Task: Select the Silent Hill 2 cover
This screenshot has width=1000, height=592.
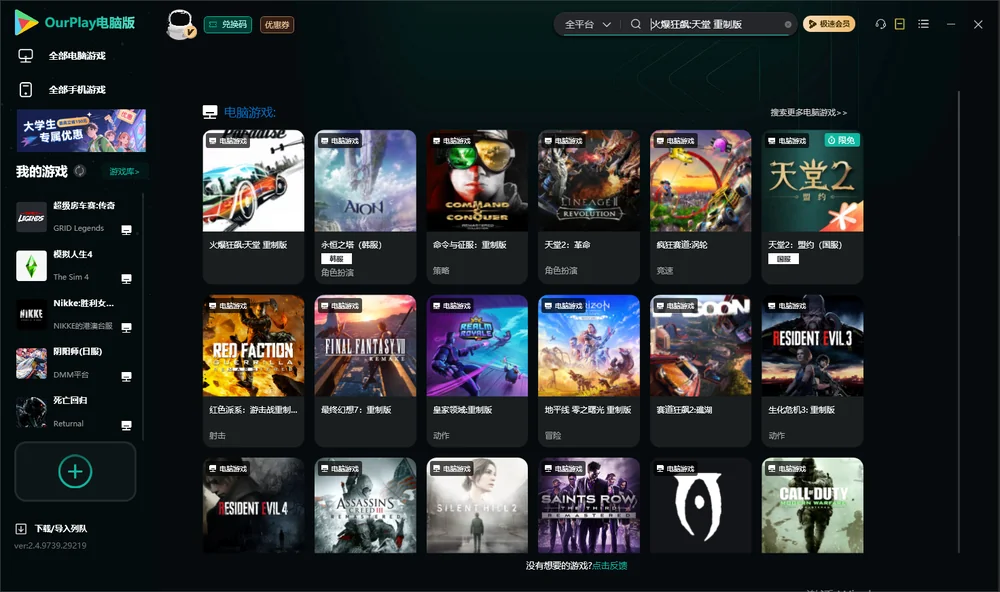Action: (477, 505)
